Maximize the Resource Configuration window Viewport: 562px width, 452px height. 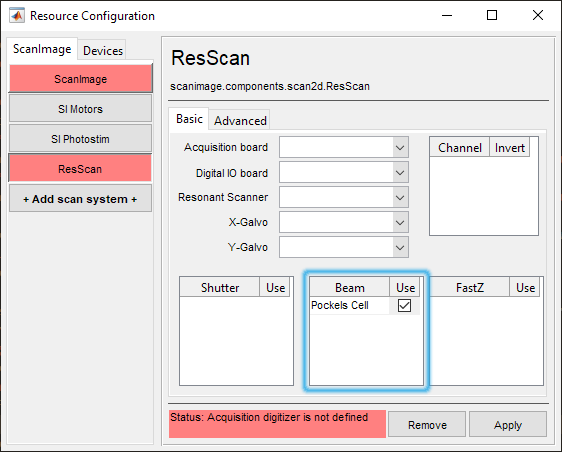(x=492, y=15)
